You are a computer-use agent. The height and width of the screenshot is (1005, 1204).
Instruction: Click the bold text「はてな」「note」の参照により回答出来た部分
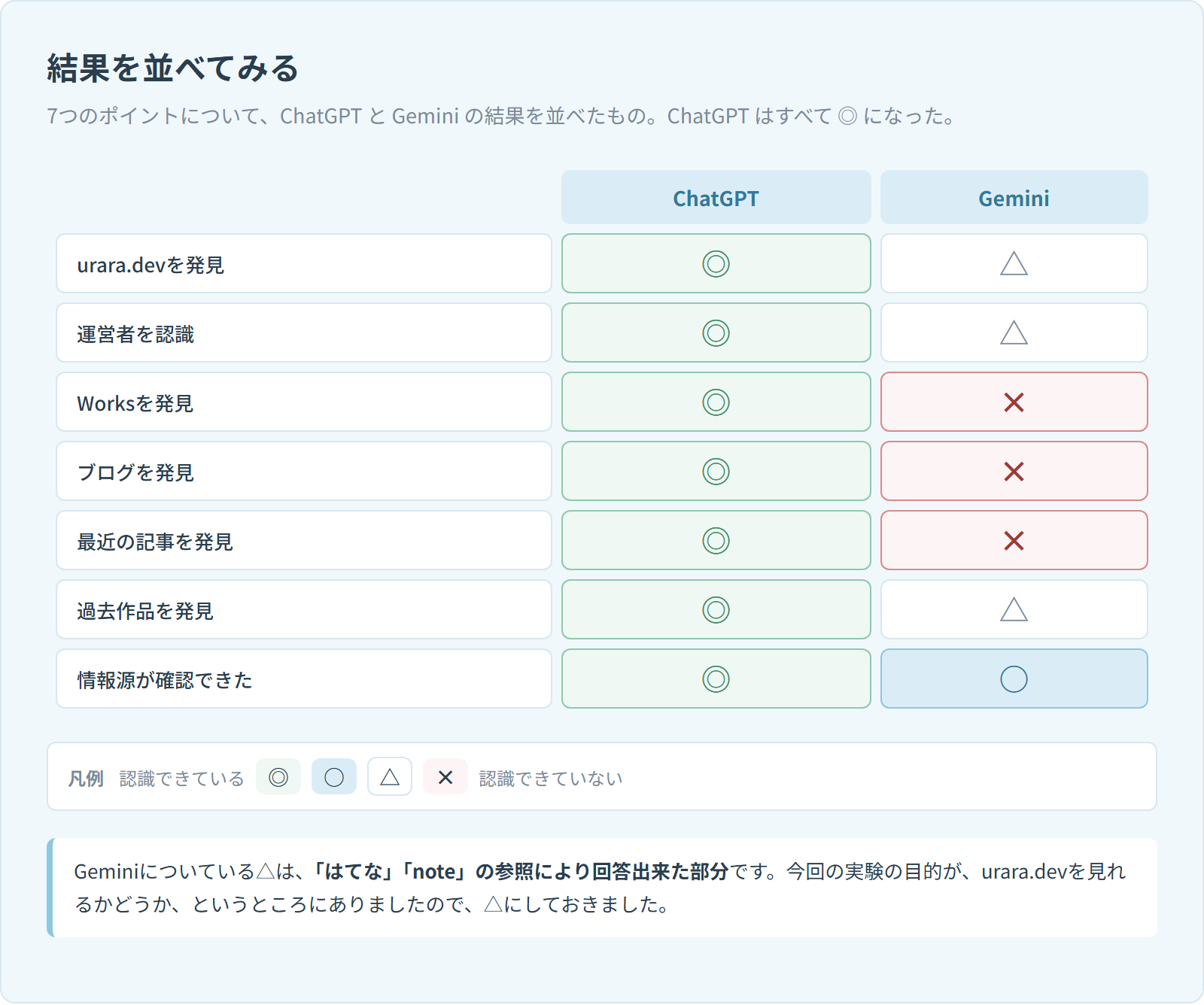[x=521, y=871]
